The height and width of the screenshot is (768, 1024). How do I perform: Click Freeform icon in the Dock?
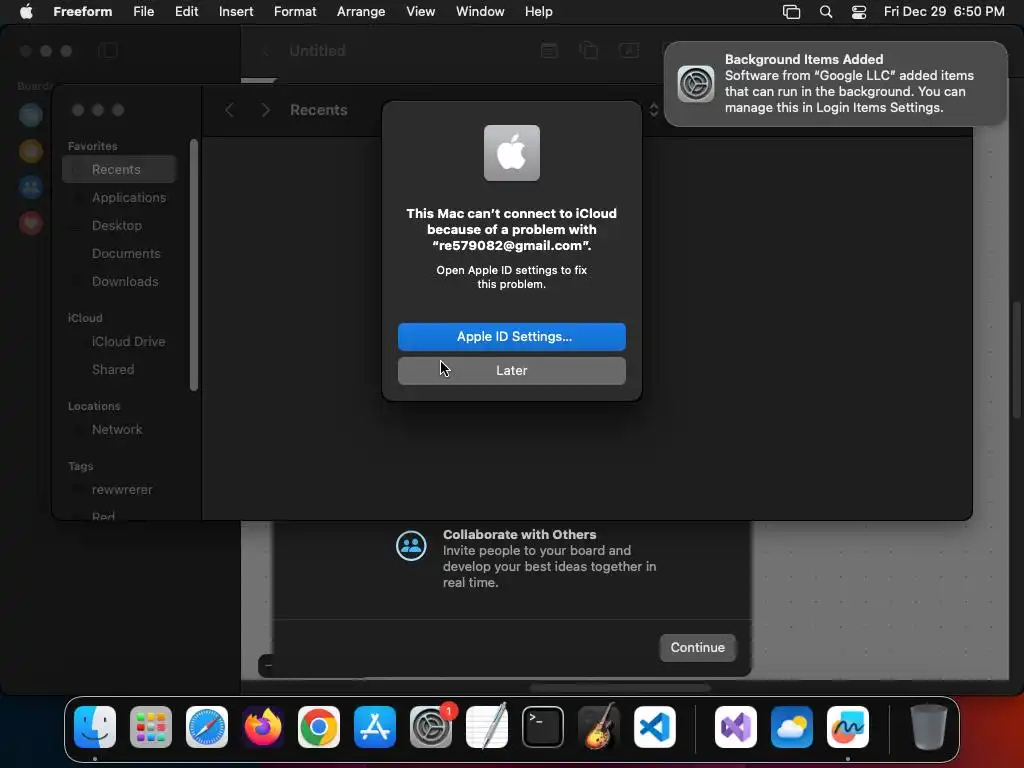coord(848,727)
